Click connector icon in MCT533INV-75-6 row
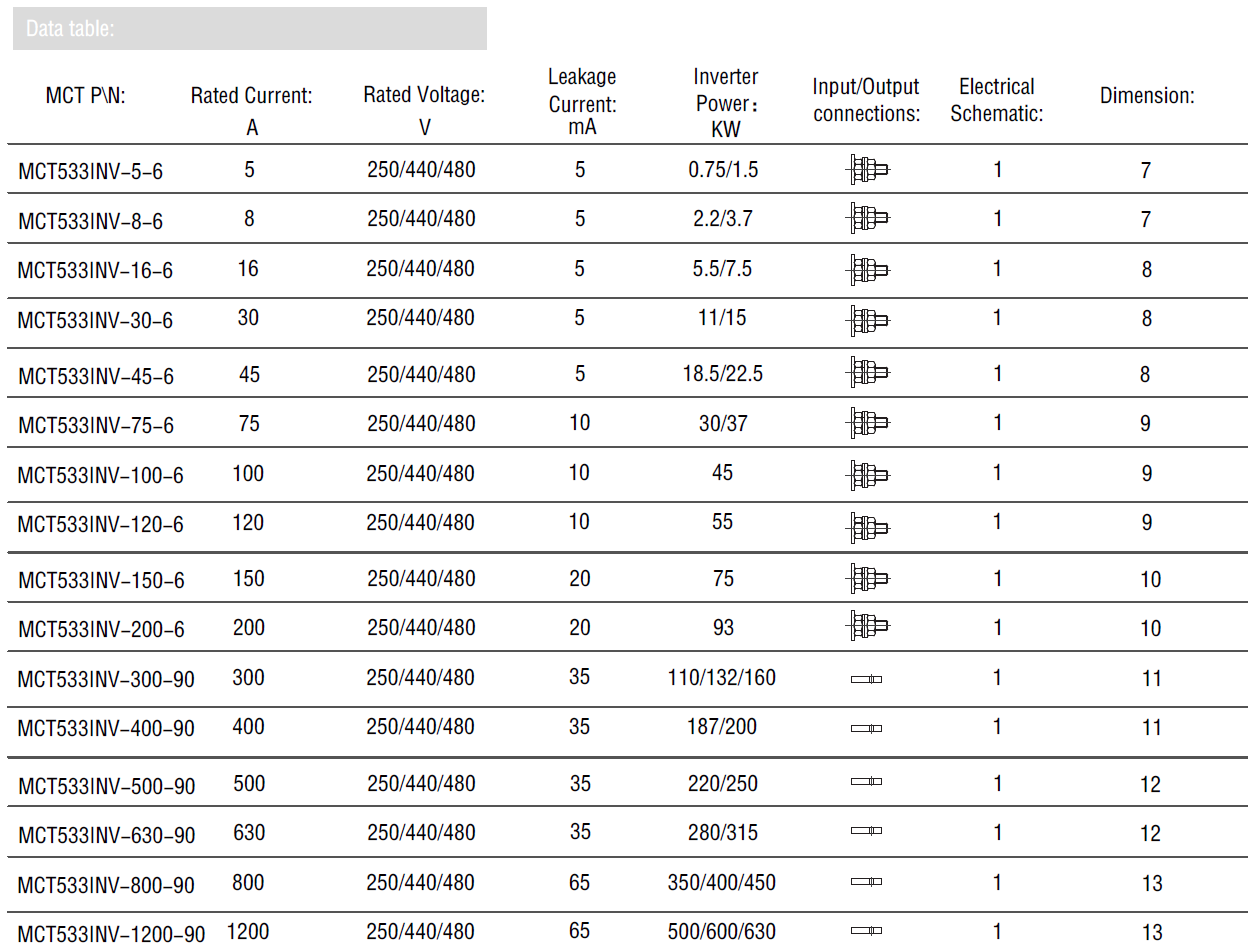Screen dimensions: 1253x951 tap(867, 423)
